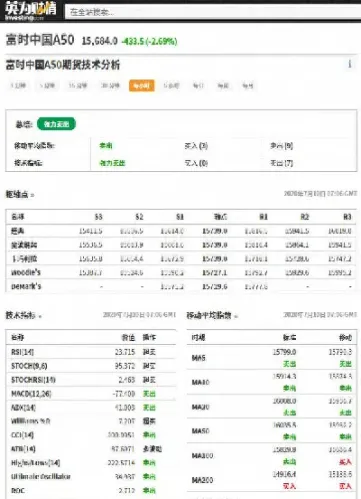Image resolution: width=361 pixels, height=499 pixels.
Task: Click the MA20 moving average row
Action: [x=271, y=407]
